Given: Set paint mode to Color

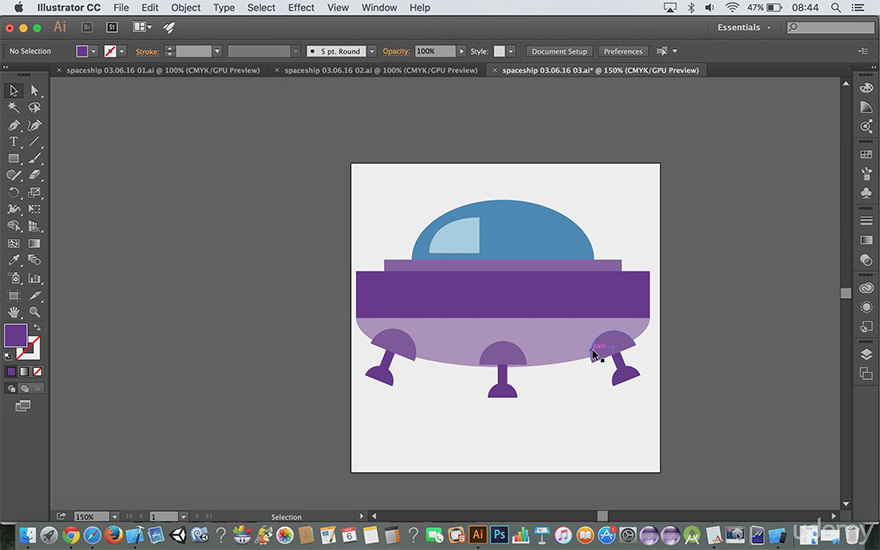Looking at the screenshot, I should pos(11,372).
